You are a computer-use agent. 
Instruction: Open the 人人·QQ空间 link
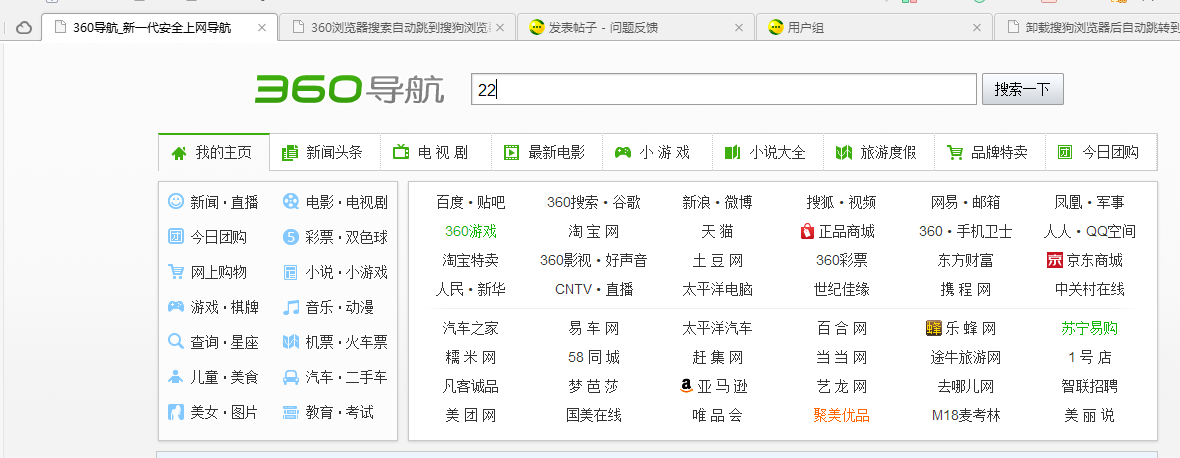coord(1090,232)
